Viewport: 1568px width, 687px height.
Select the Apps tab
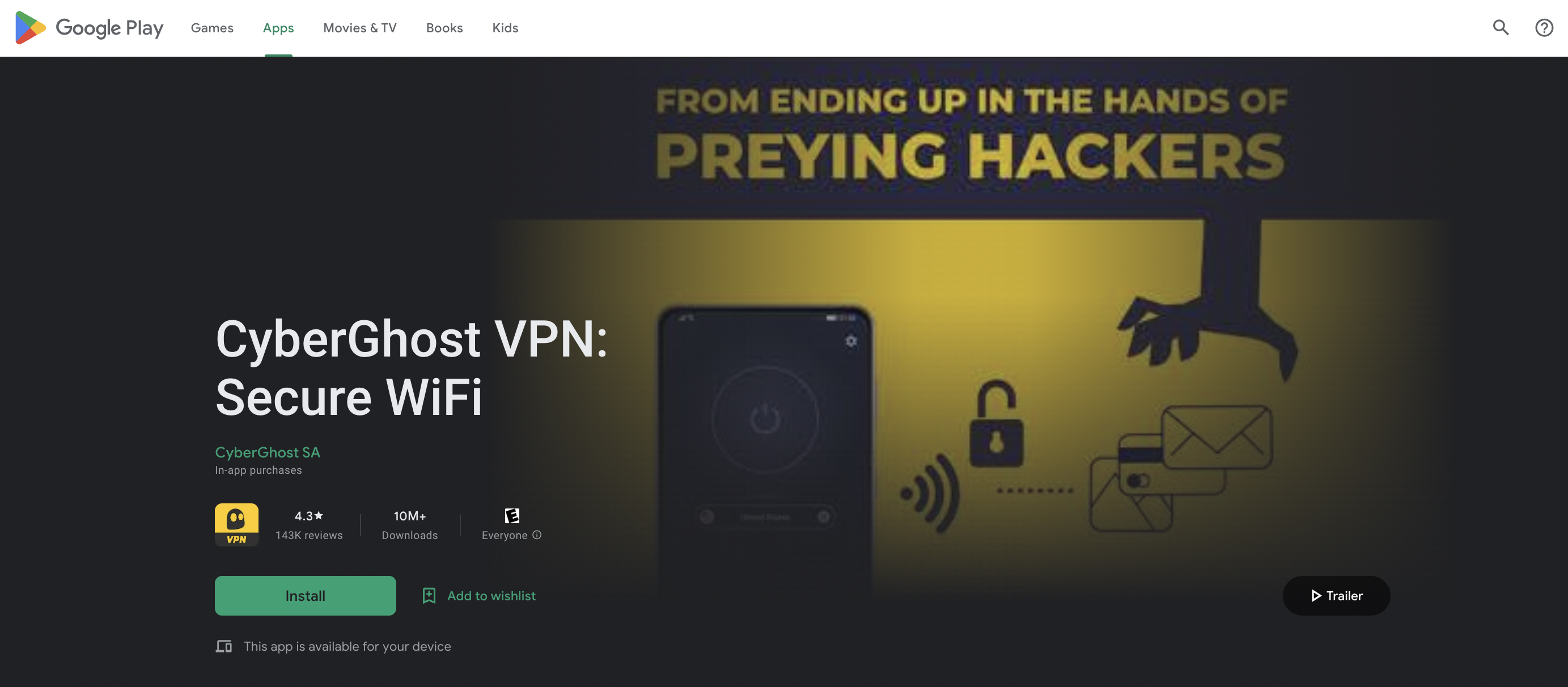[278, 28]
